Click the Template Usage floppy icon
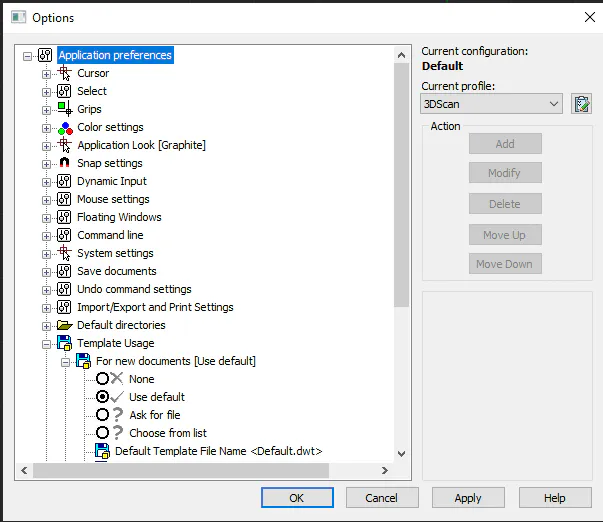The image size is (603, 522). coord(64,343)
